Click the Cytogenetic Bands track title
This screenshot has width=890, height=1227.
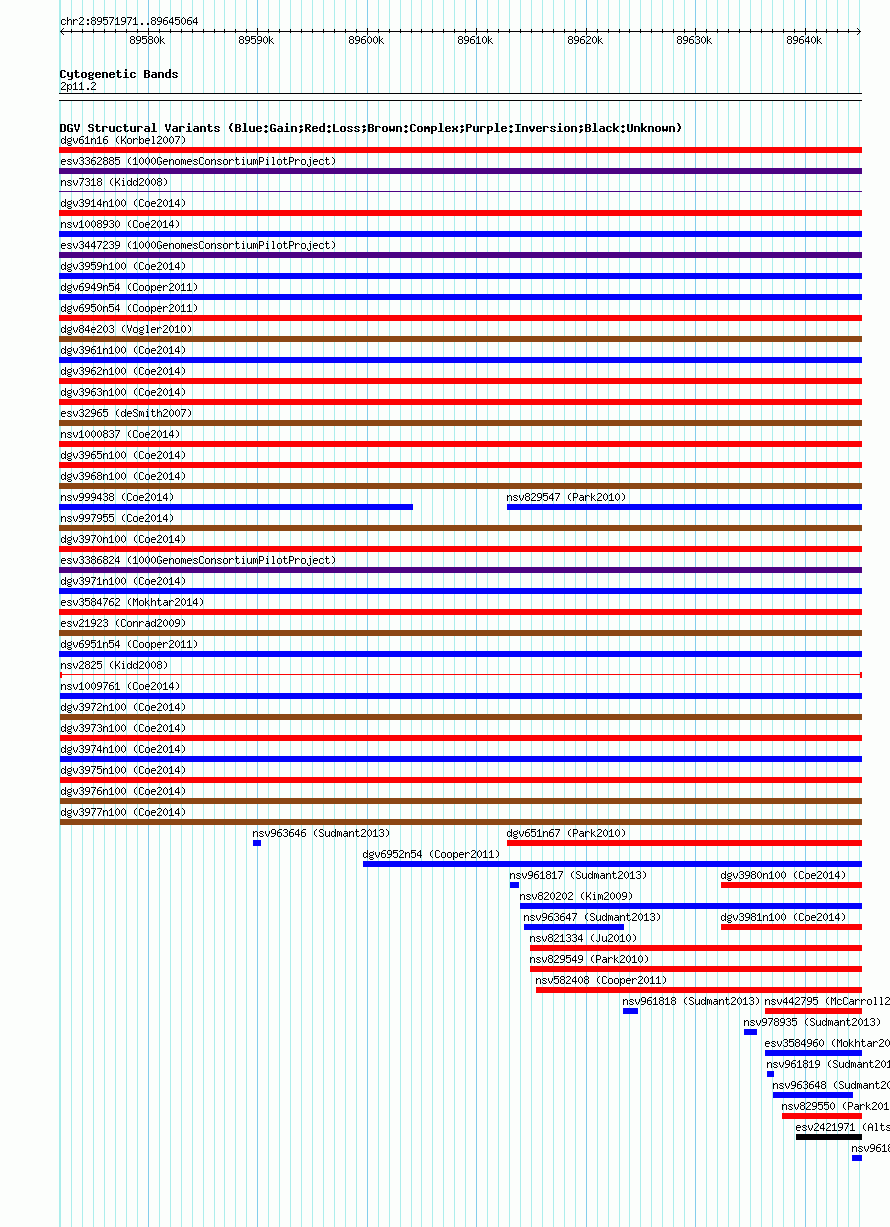119,74
